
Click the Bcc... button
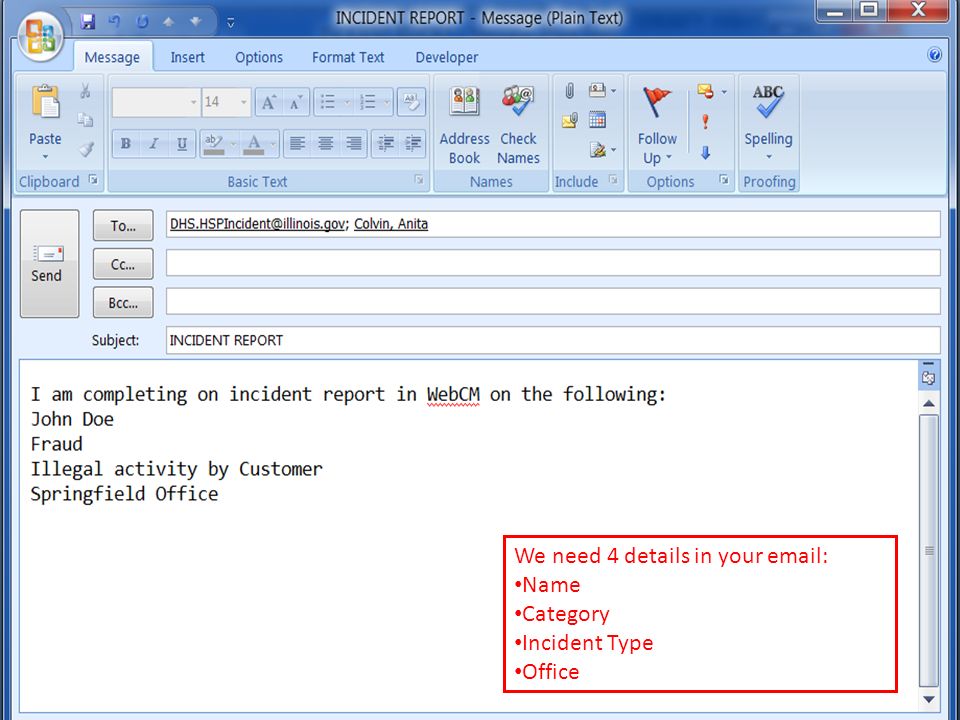tap(123, 303)
